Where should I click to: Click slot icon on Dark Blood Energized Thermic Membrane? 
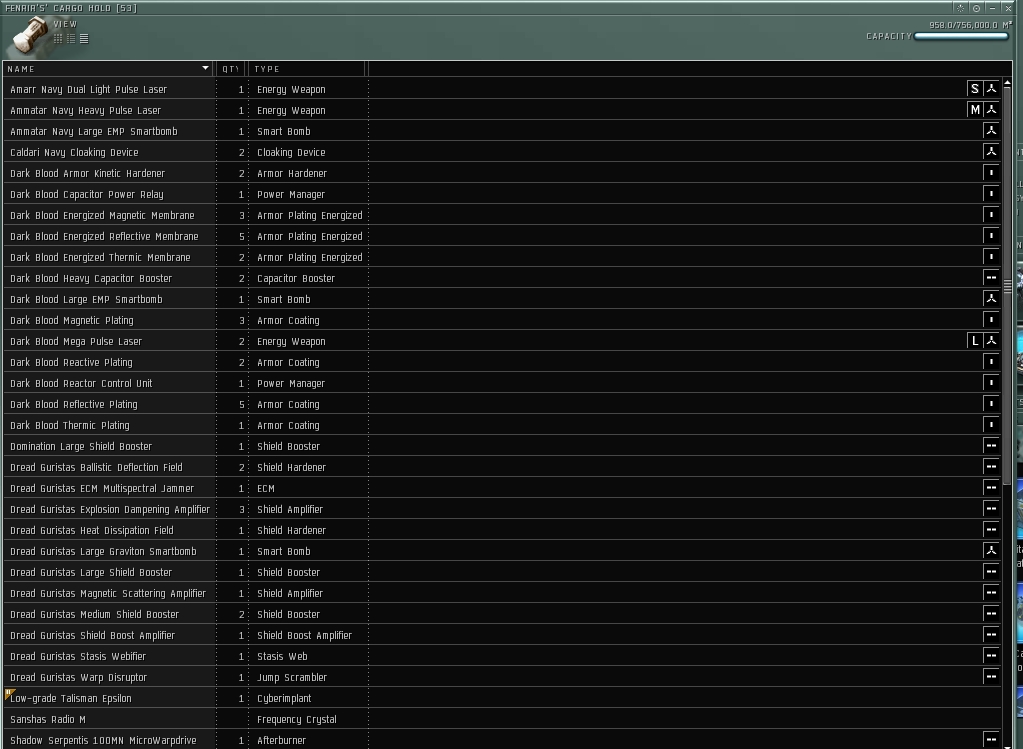point(991,256)
